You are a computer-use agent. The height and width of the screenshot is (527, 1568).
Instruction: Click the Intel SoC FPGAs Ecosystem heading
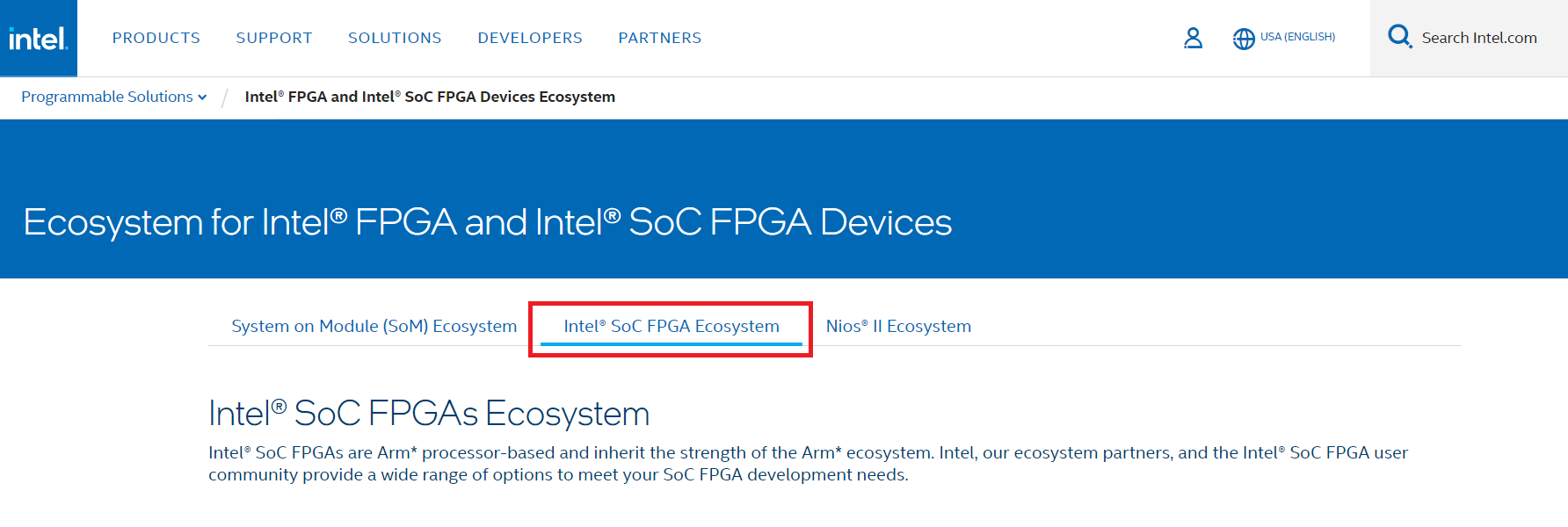428,413
